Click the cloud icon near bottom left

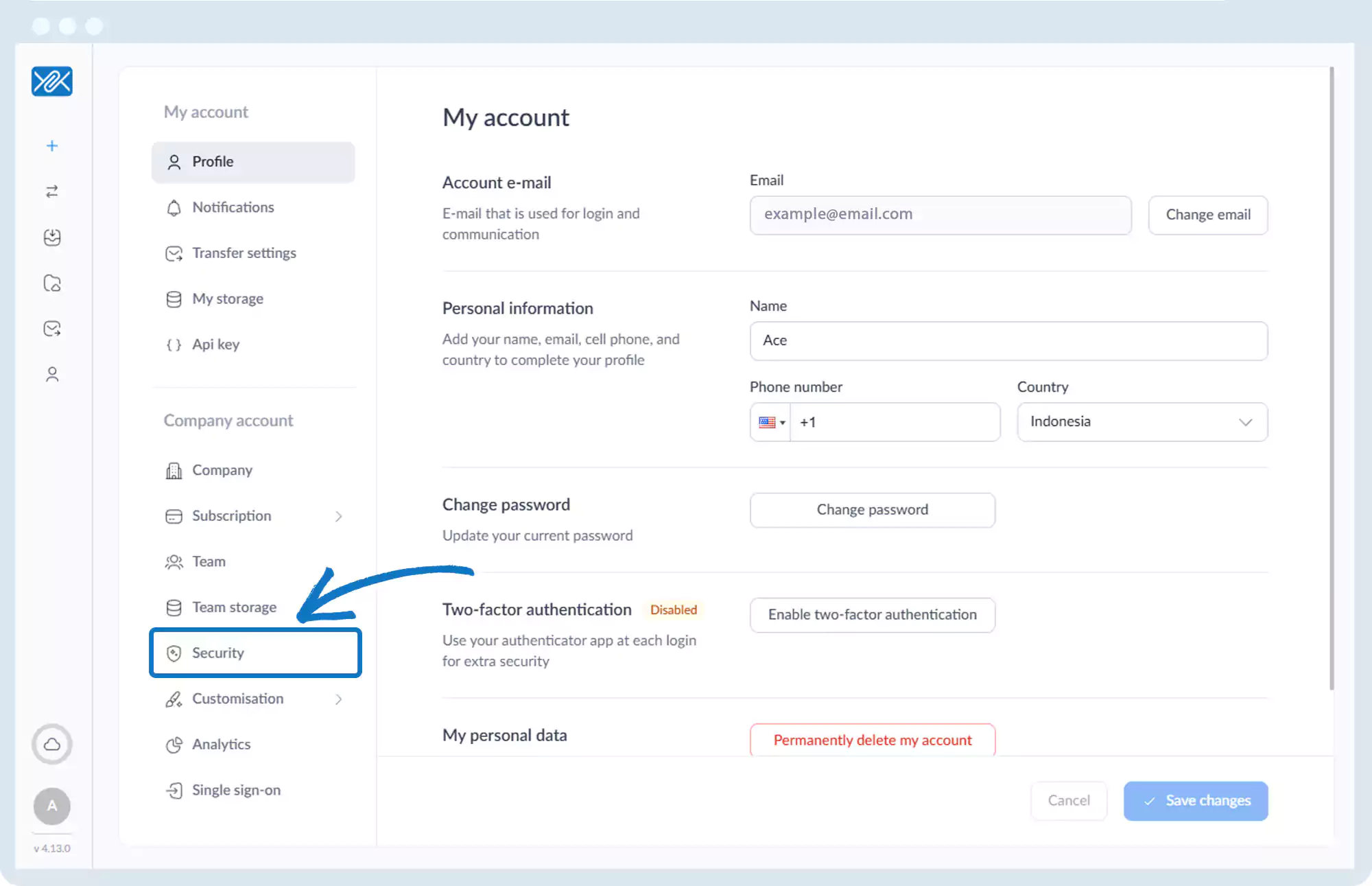[x=52, y=744]
